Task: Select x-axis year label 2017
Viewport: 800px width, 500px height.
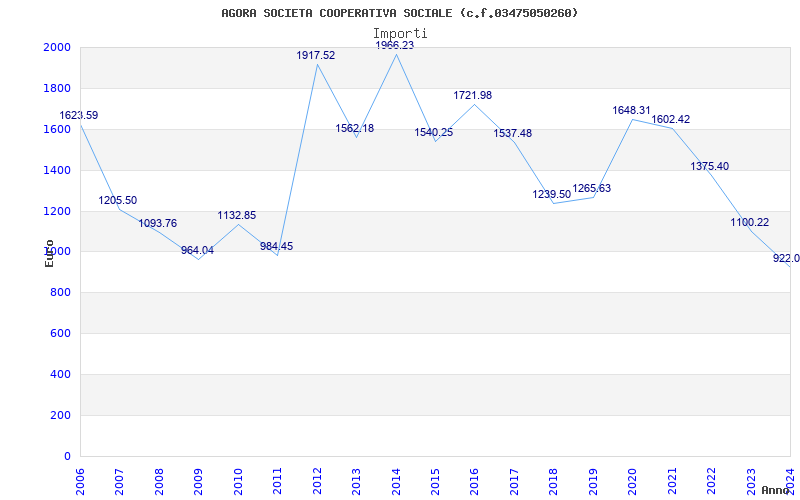Action: [x=514, y=482]
